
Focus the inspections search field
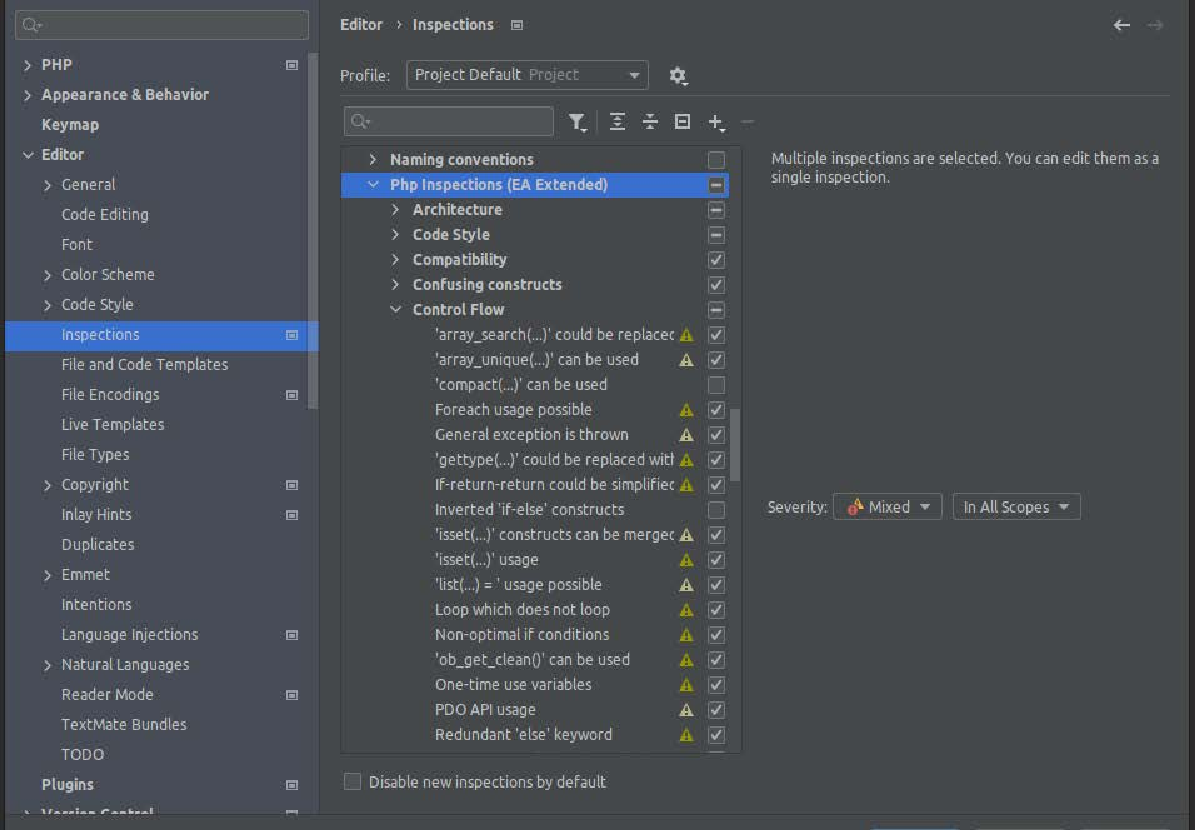pyautogui.click(x=449, y=122)
